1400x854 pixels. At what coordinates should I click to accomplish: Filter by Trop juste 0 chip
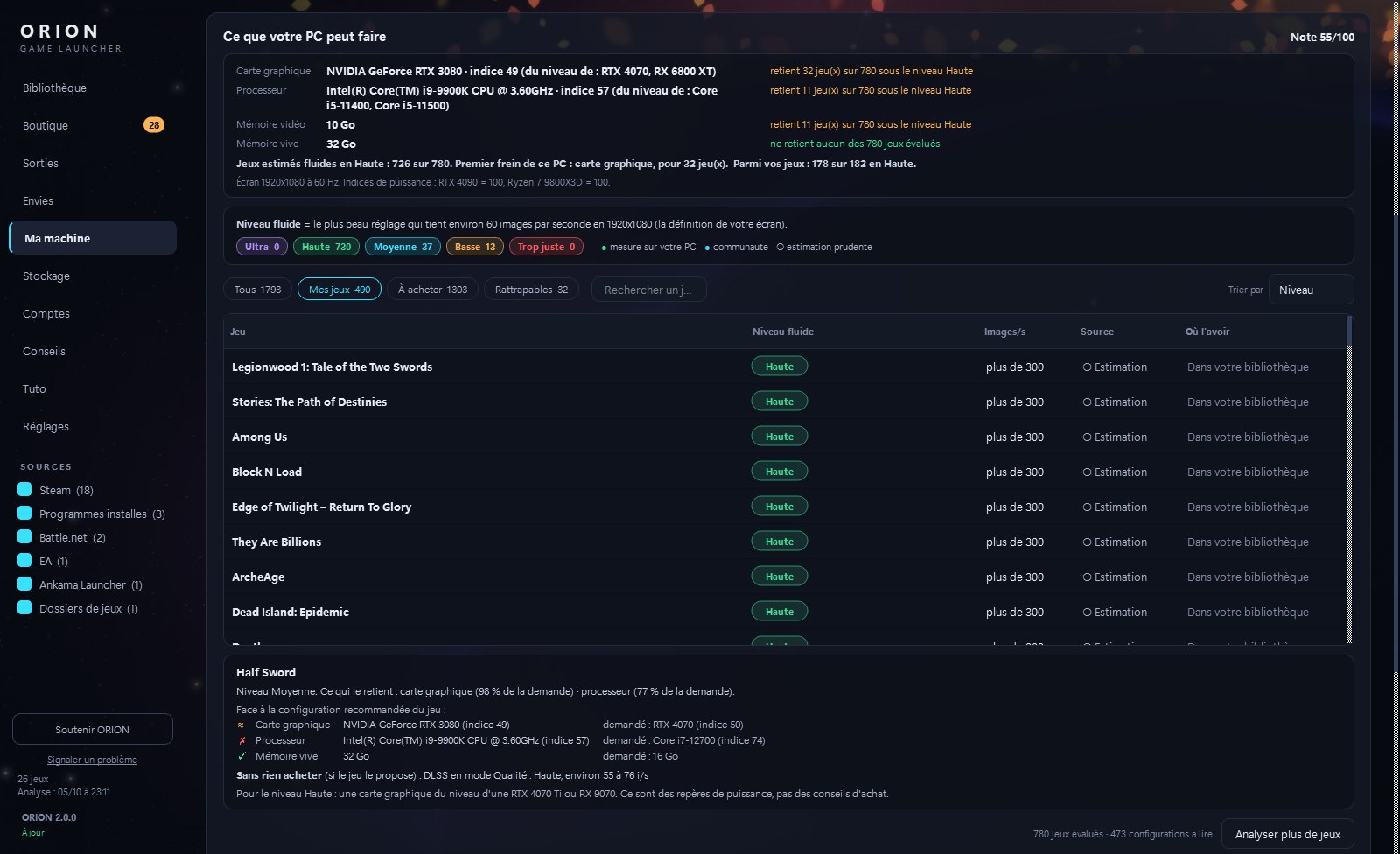click(546, 247)
